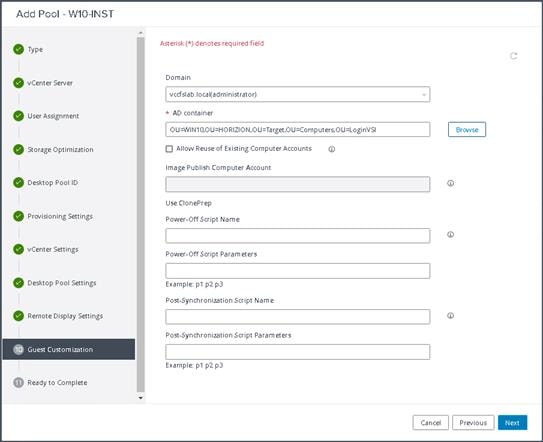543x442 pixels.
Task: Go to the Storage Optimization step
Action: pos(60,149)
